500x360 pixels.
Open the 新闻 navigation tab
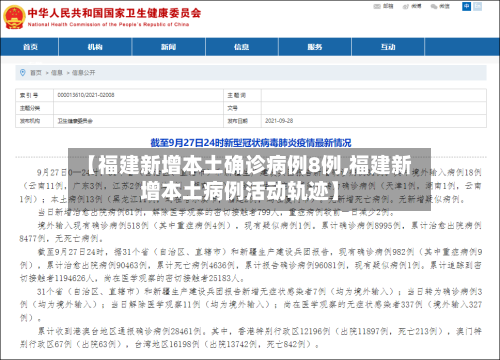168,47
